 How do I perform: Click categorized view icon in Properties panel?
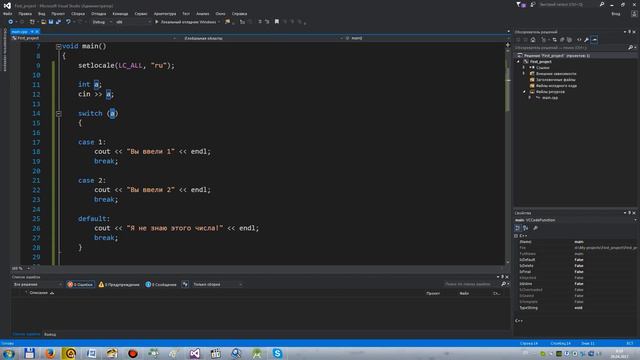tap(518, 228)
